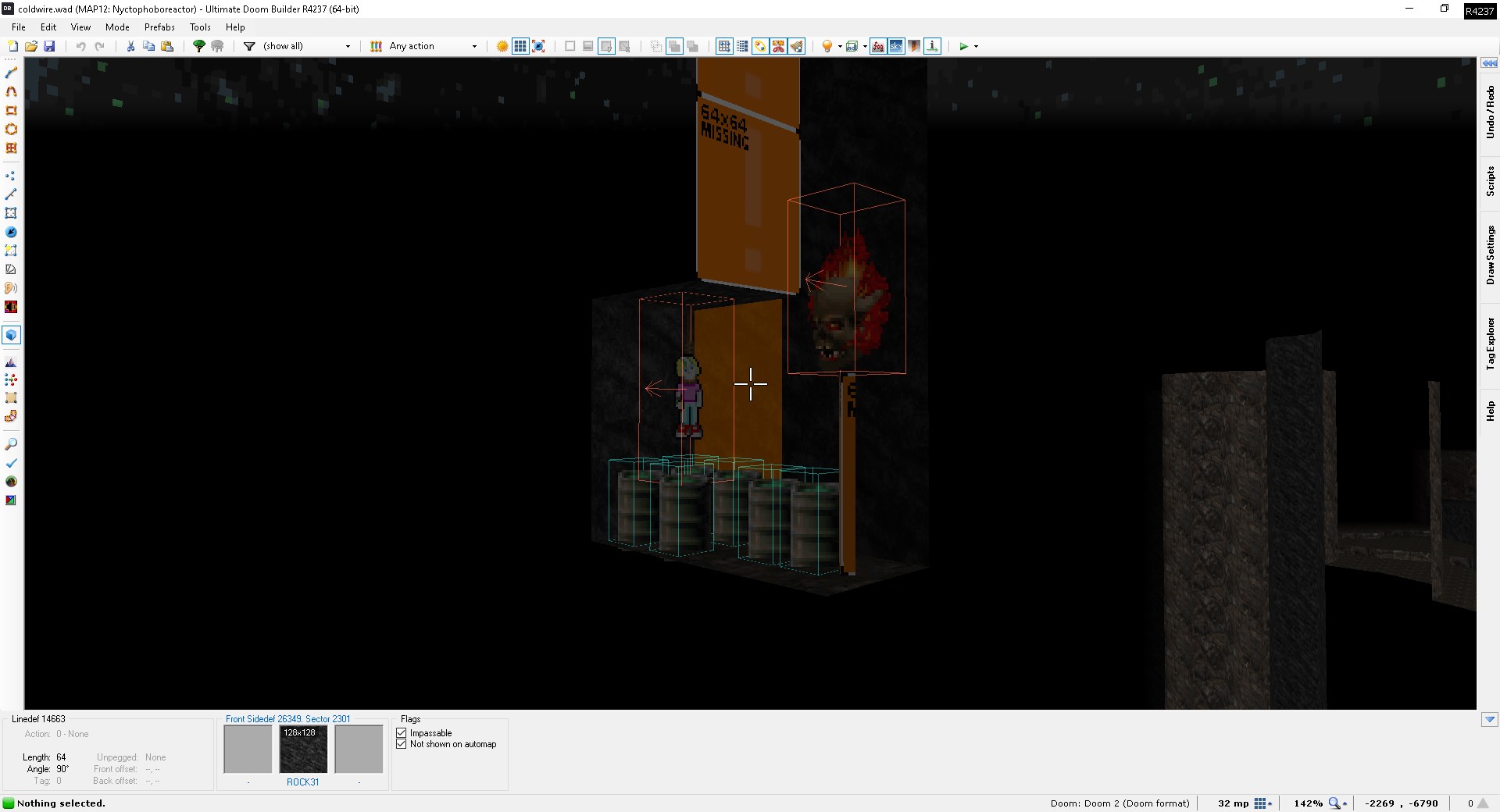Open the Undo / Redo side tab
This screenshot has height=812, width=1500.
click(1490, 112)
